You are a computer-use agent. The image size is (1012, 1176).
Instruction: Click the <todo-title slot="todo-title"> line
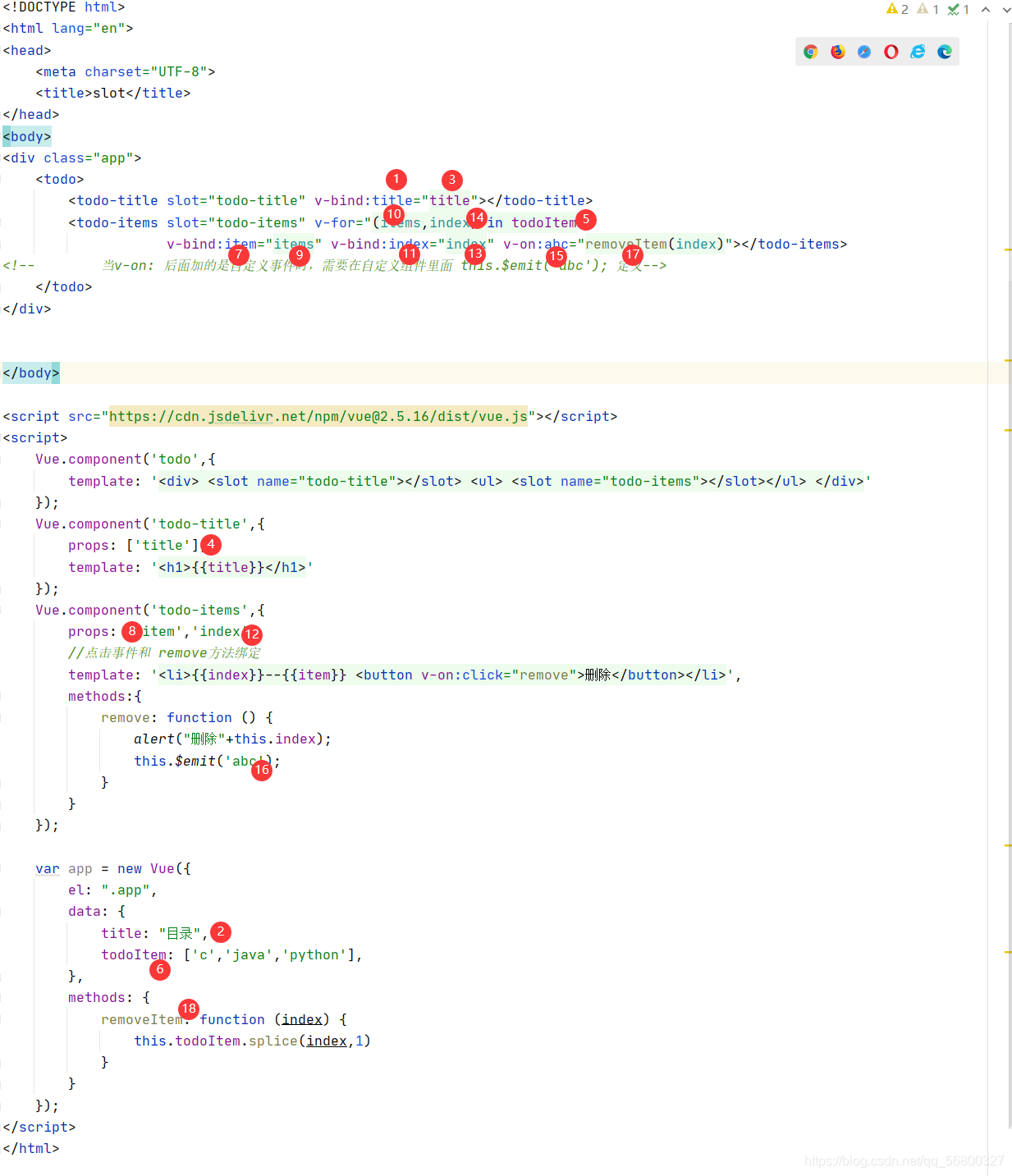pyautogui.click(x=331, y=201)
